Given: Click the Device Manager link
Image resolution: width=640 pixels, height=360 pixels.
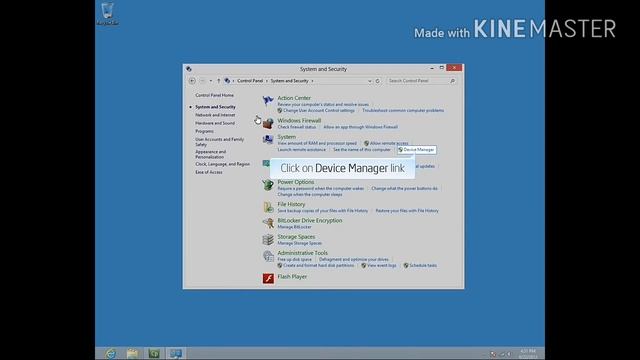Looking at the screenshot, I should coord(417,150).
